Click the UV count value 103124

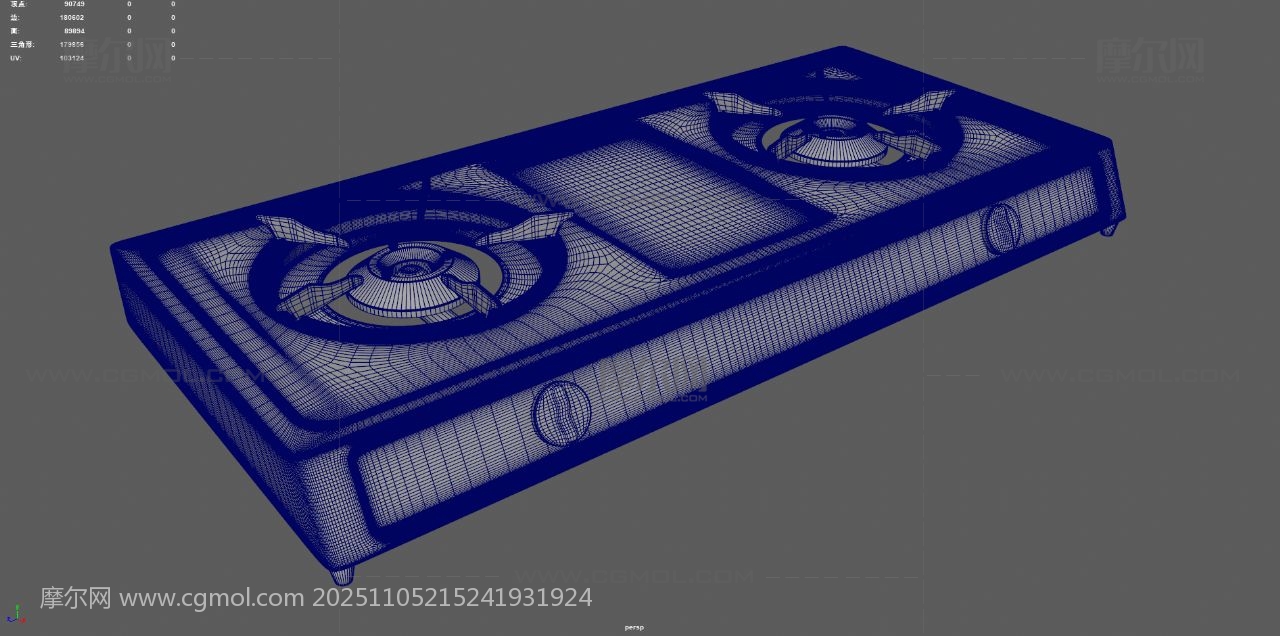(x=72, y=58)
